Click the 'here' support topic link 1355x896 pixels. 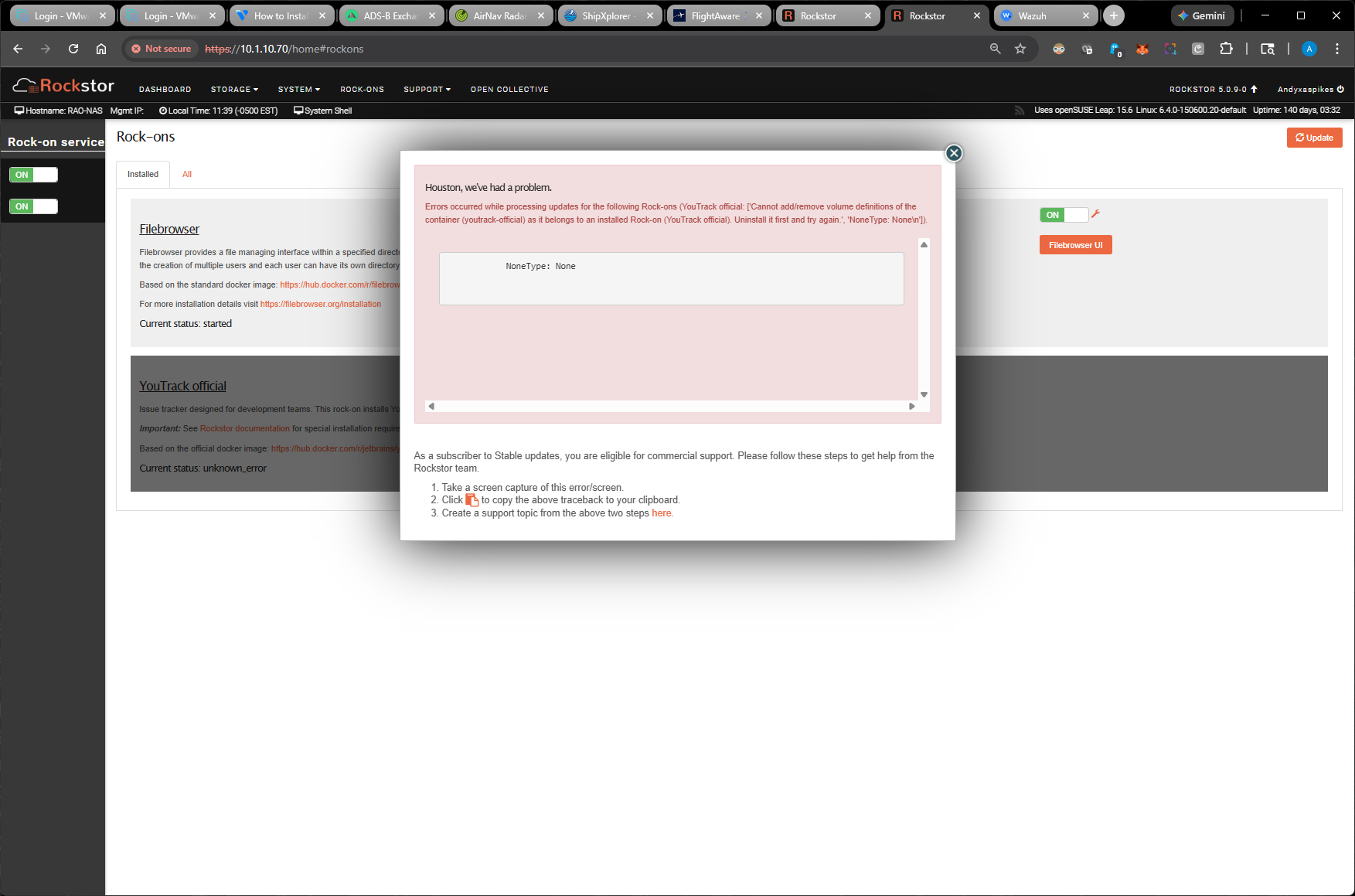click(661, 513)
